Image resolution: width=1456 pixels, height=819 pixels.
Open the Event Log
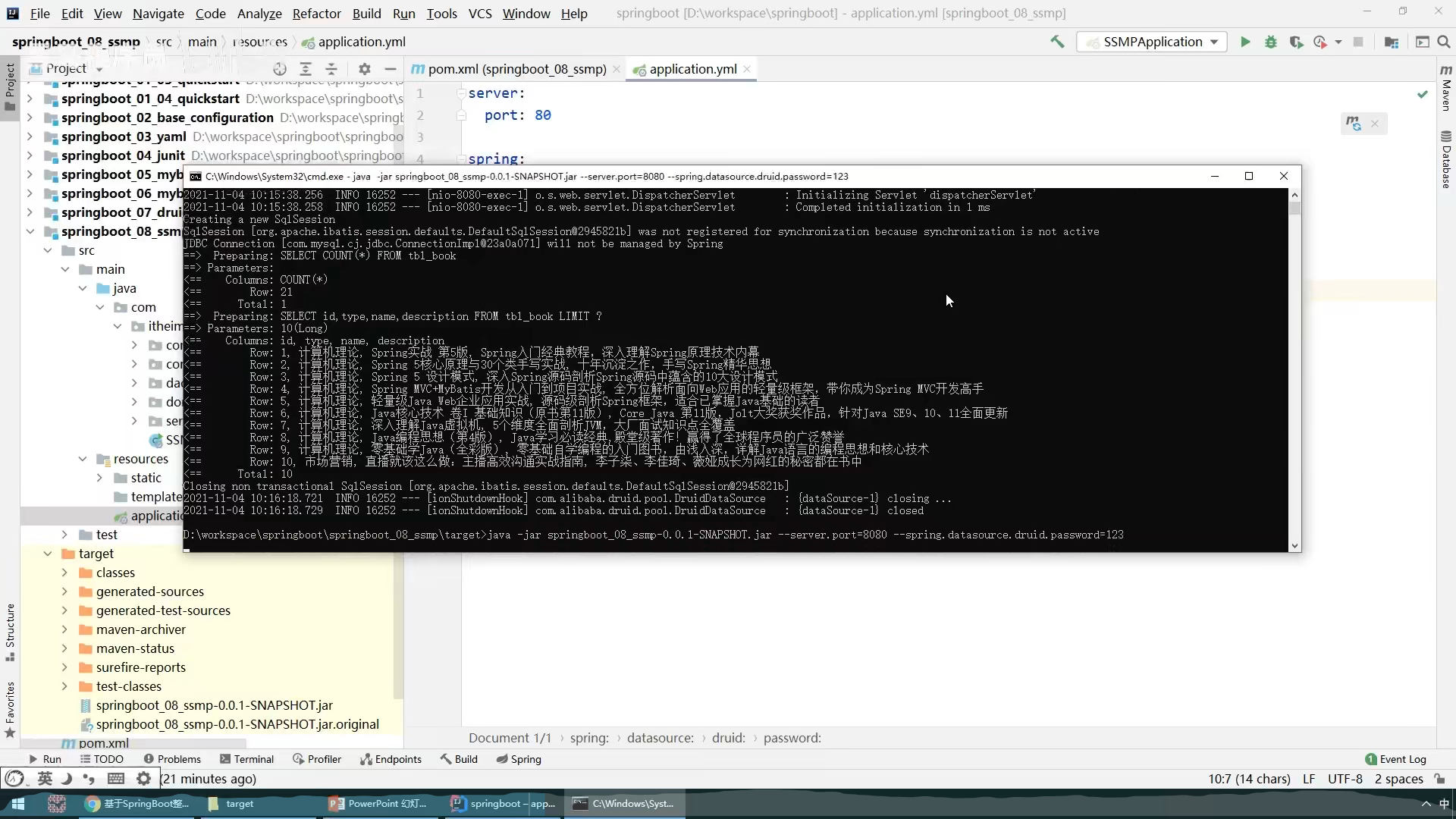1395,759
